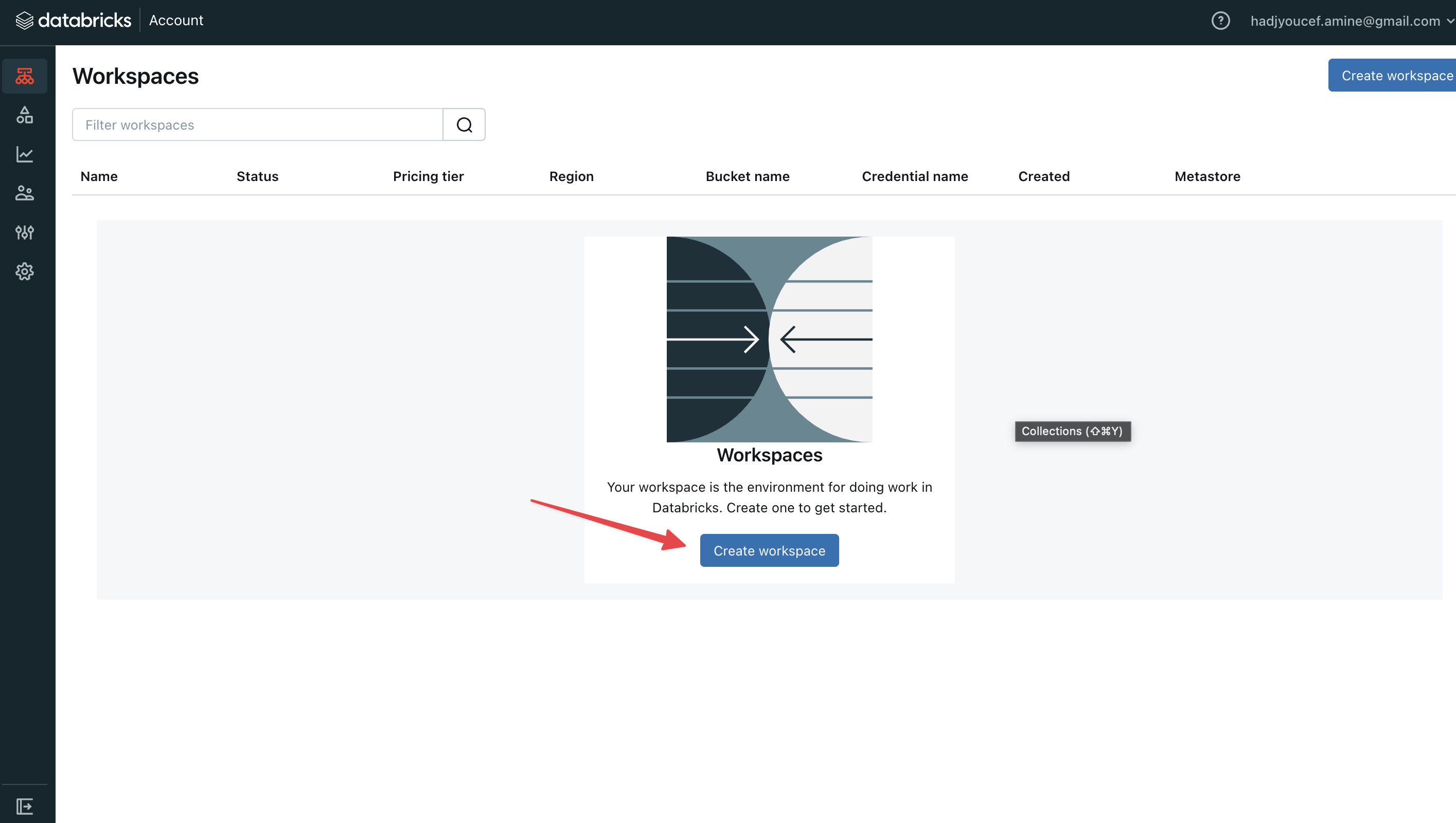Image resolution: width=1456 pixels, height=823 pixels.
Task: Focus the Filter workspaces input field
Action: (258, 124)
